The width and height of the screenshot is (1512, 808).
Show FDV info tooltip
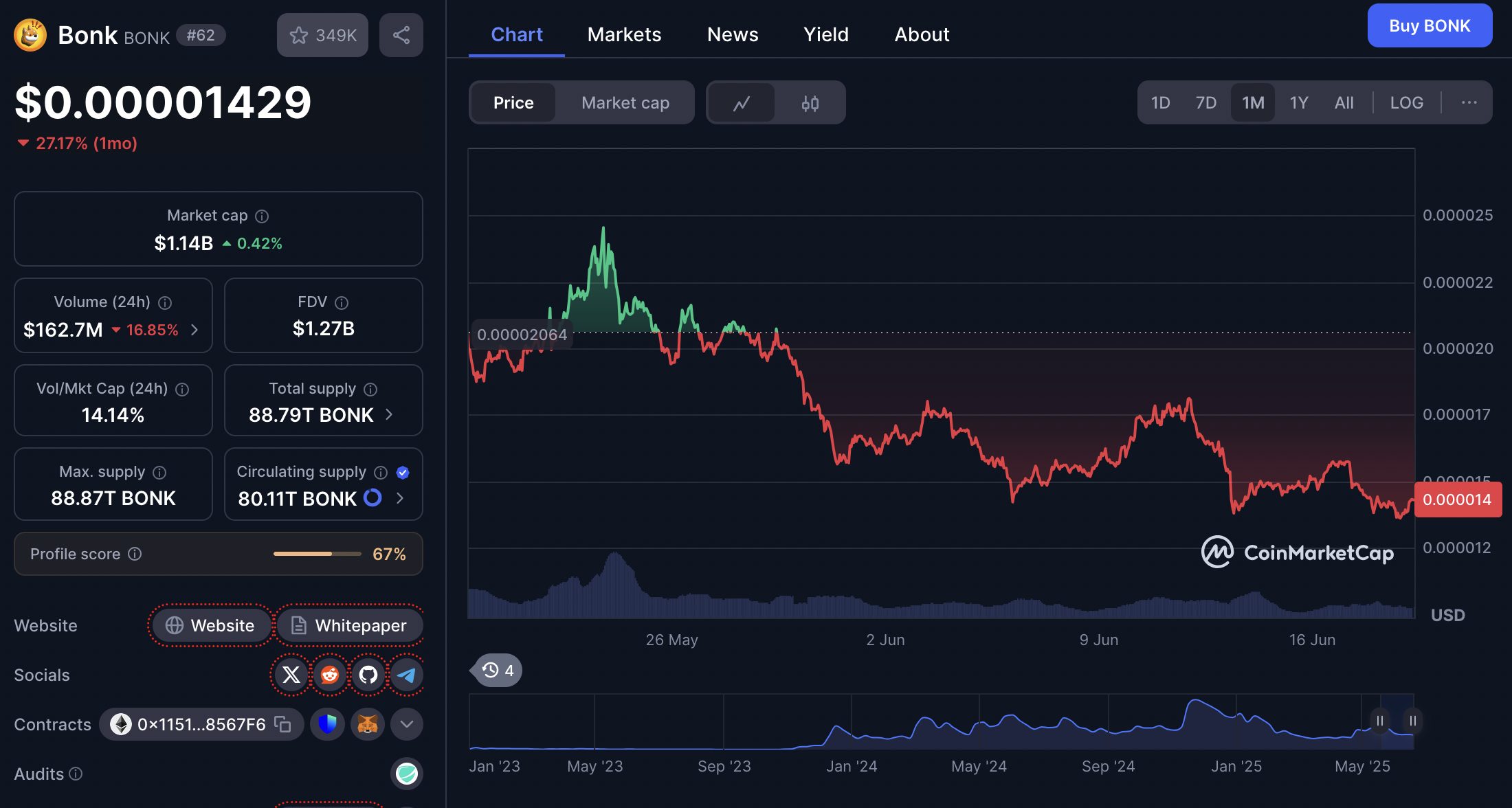(342, 303)
